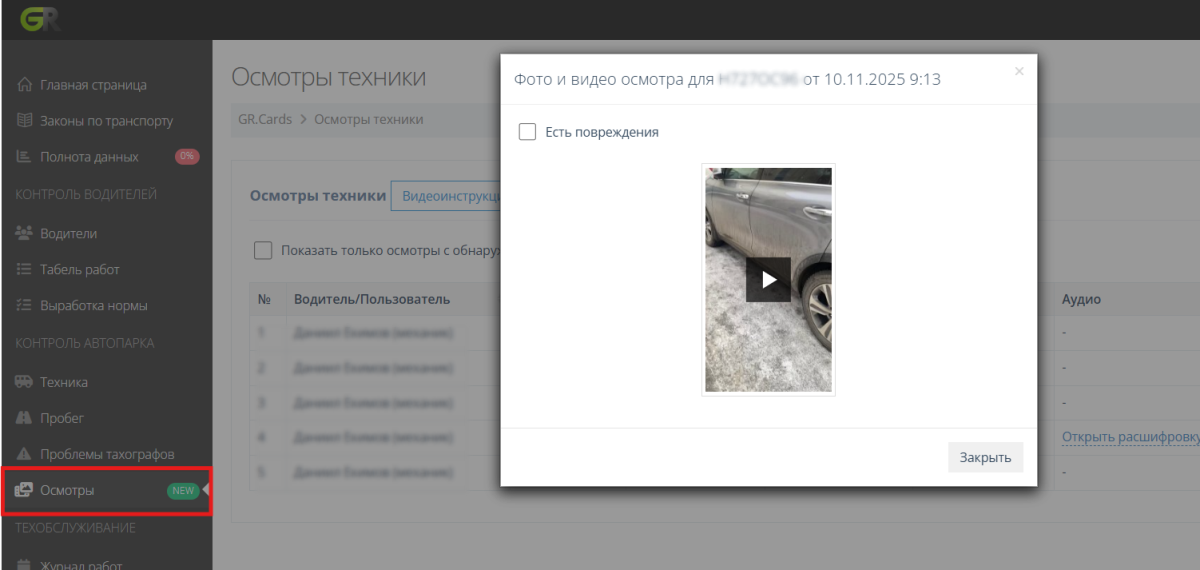Image resolution: width=1200 pixels, height=570 pixels.
Task: Click the photo icon beside Осмотры
Action: tap(25, 490)
